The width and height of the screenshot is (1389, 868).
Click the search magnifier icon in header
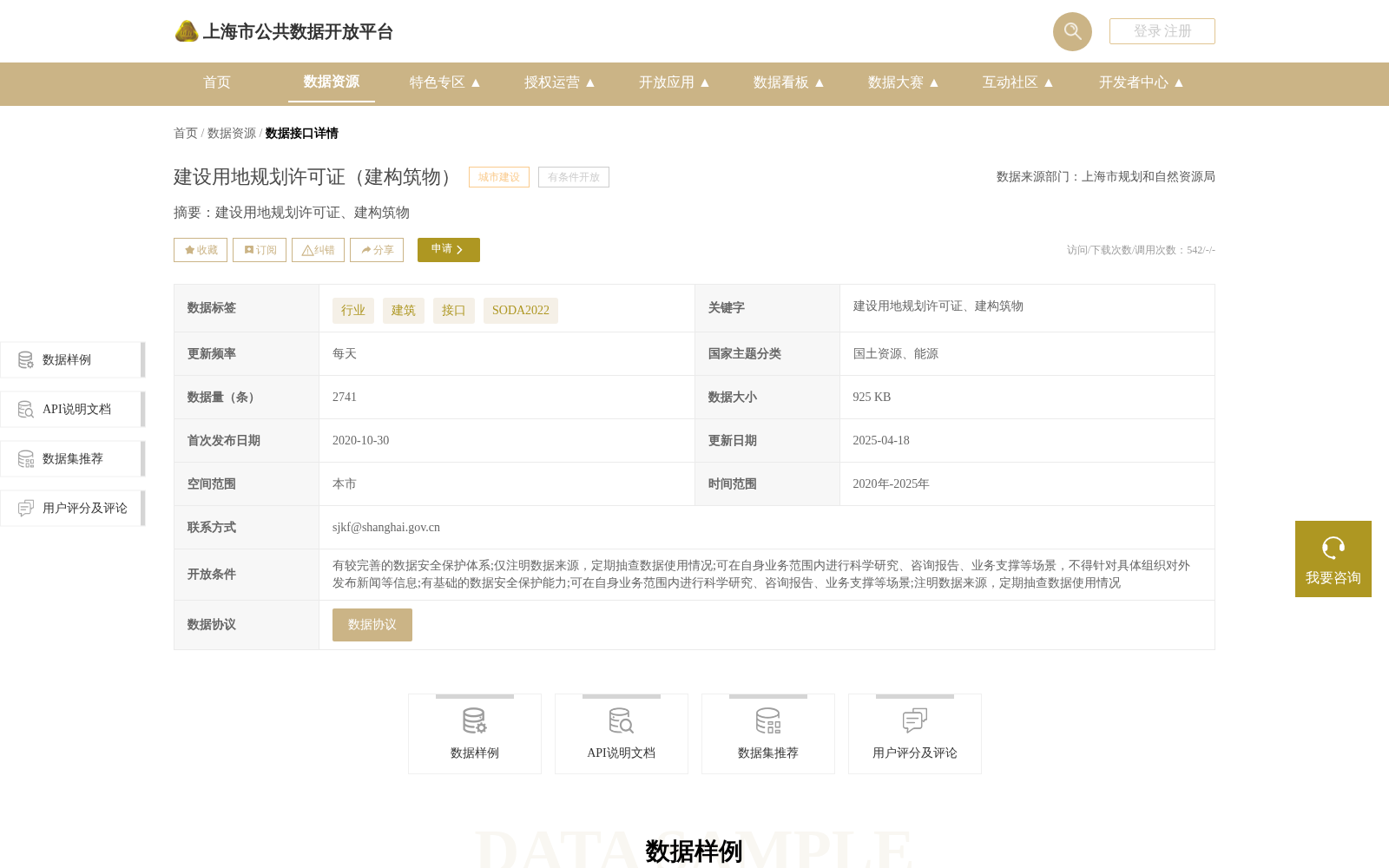point(1072,31)
